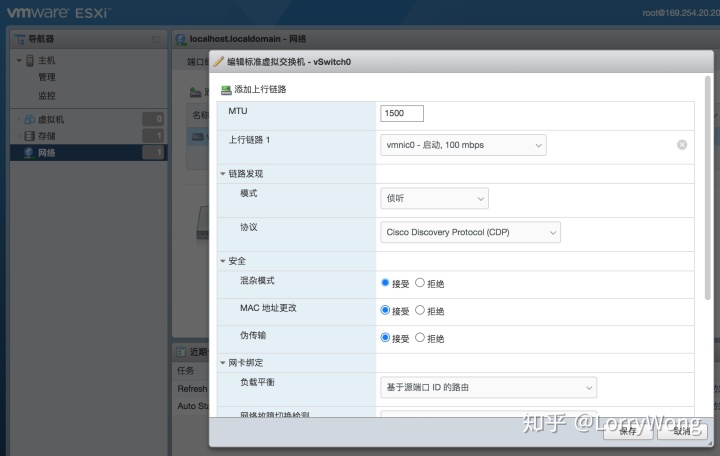720x456 pixels.
Task: Click the MTU input field with 1500
Action: (x=402, y=113)
